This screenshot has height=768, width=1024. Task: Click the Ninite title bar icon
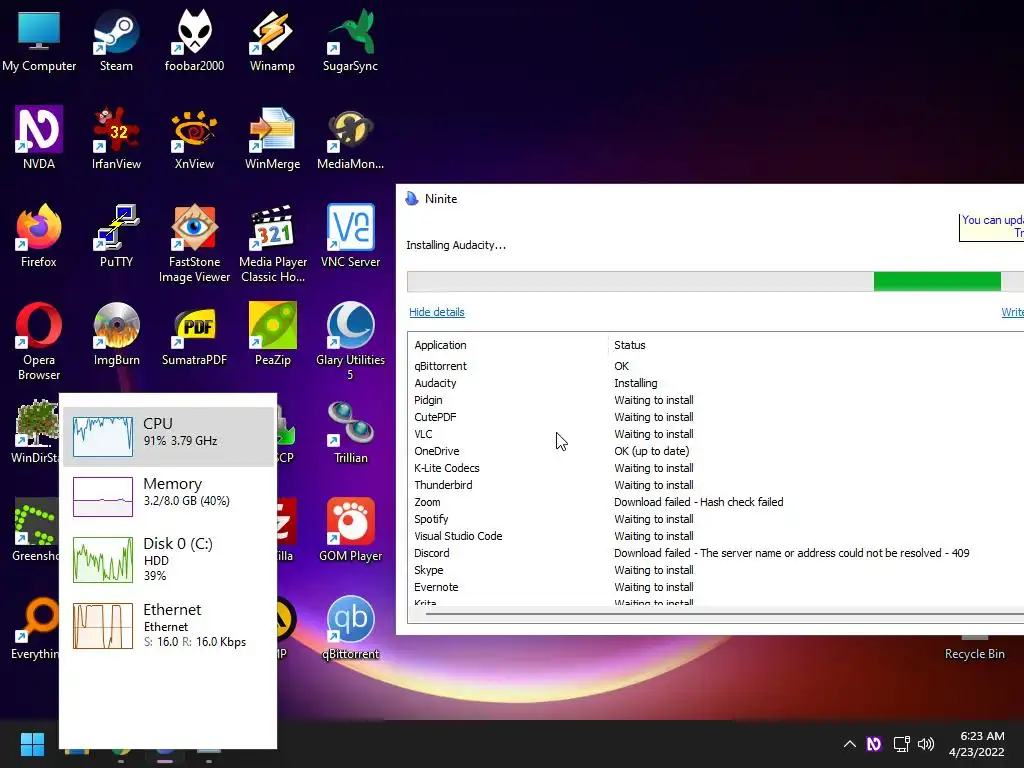[412, 199]
